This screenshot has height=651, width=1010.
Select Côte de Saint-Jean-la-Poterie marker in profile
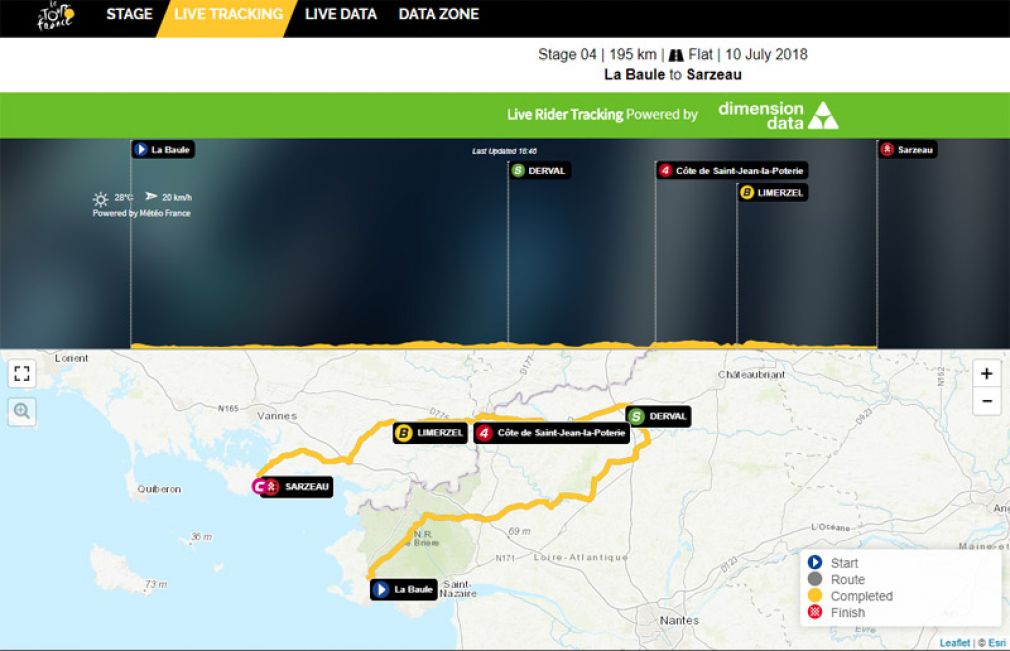[732, 171]
